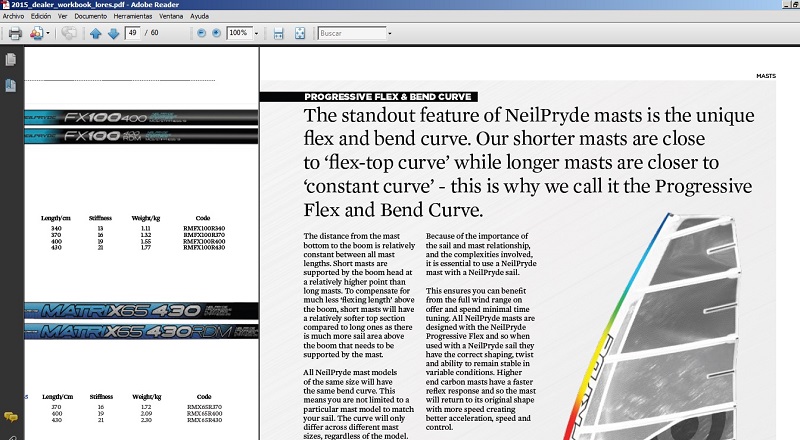Screen dimensions: 800x440
Task: Click the code 'RMX65R370' table cell
Action: coord(204,407)
